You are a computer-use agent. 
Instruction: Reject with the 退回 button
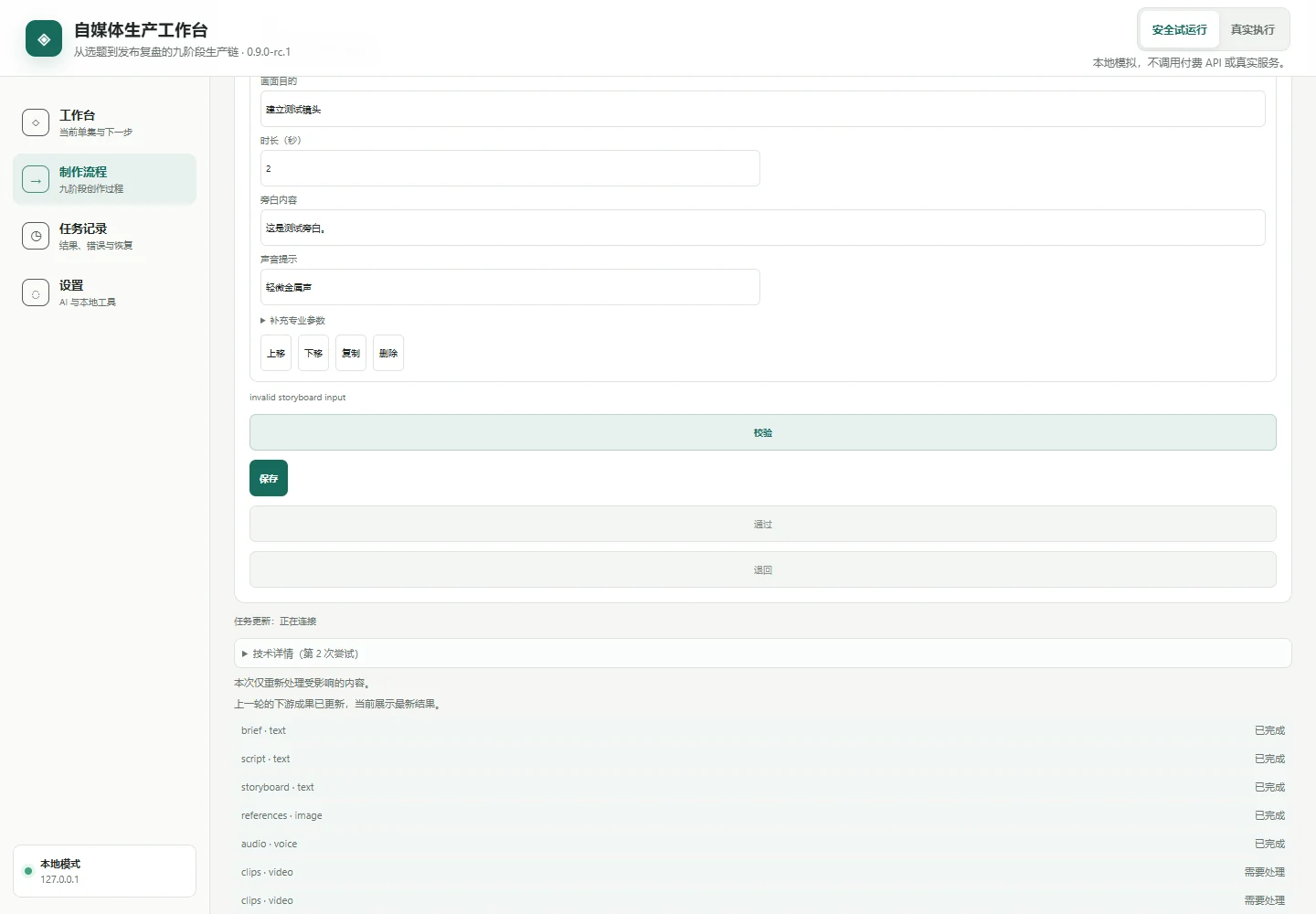click(763, 569)
